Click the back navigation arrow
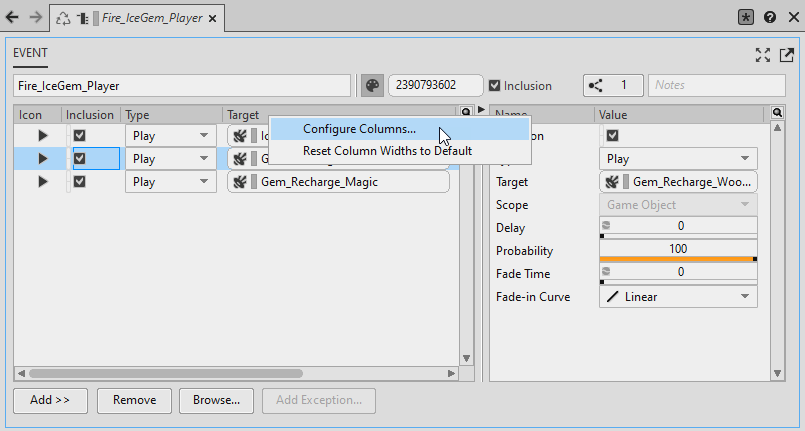 point(12,17)
